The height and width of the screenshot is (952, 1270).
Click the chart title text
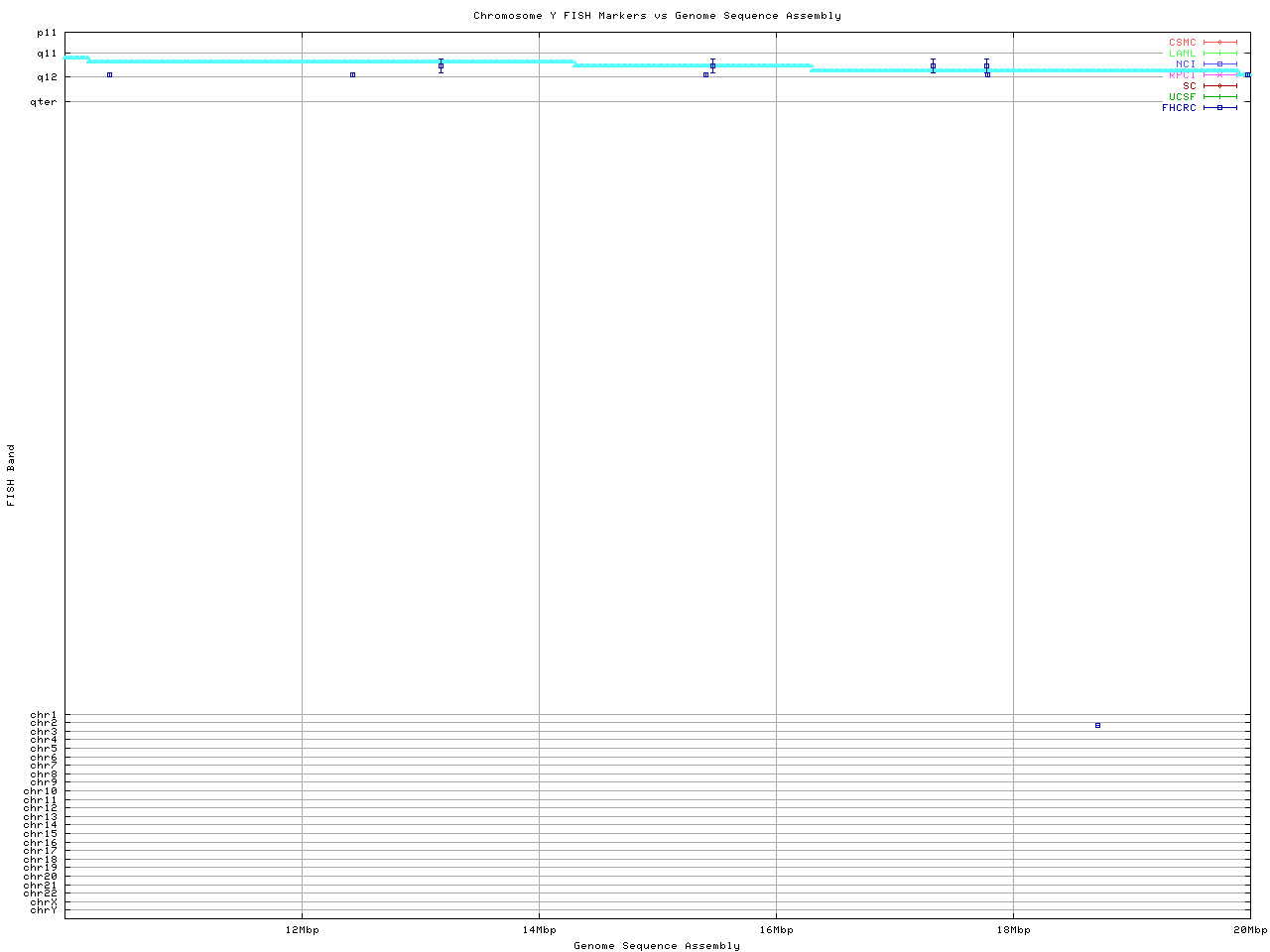pos(657,16)
